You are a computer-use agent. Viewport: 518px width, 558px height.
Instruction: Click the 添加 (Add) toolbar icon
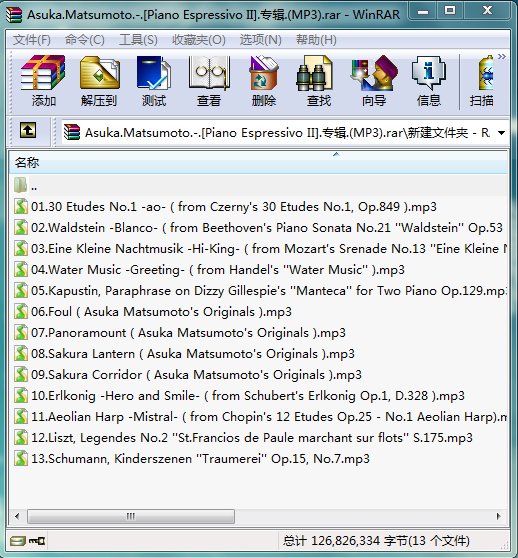pos(43,81)
